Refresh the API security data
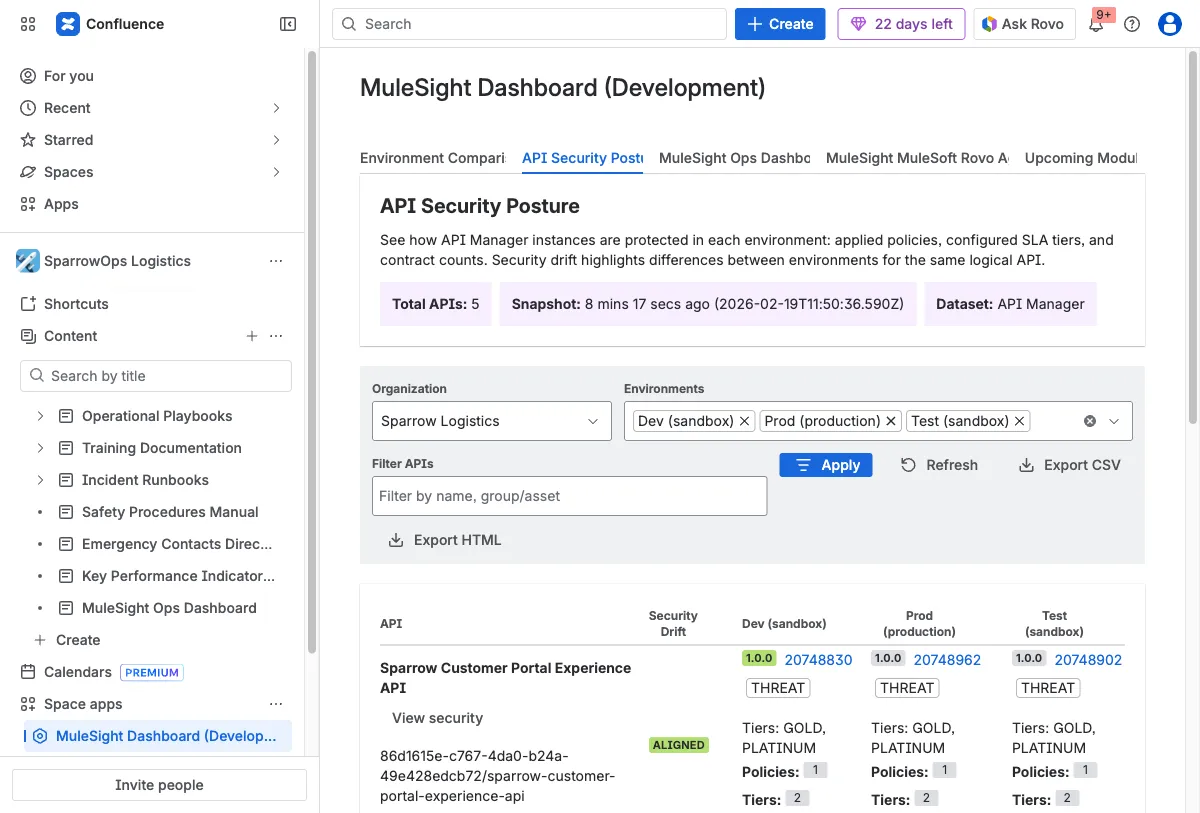This screenshot has width=1200, height=813. (939, 465)
